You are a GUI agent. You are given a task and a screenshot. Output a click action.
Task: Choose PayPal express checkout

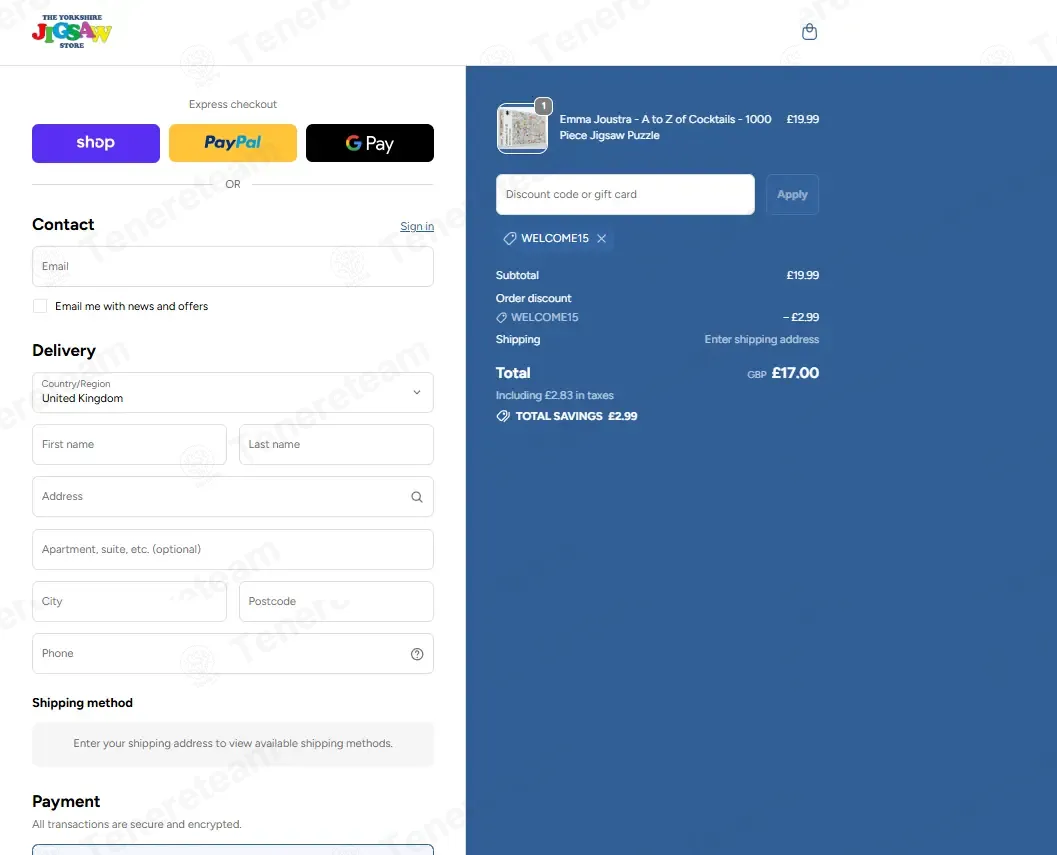click(233, 143)
